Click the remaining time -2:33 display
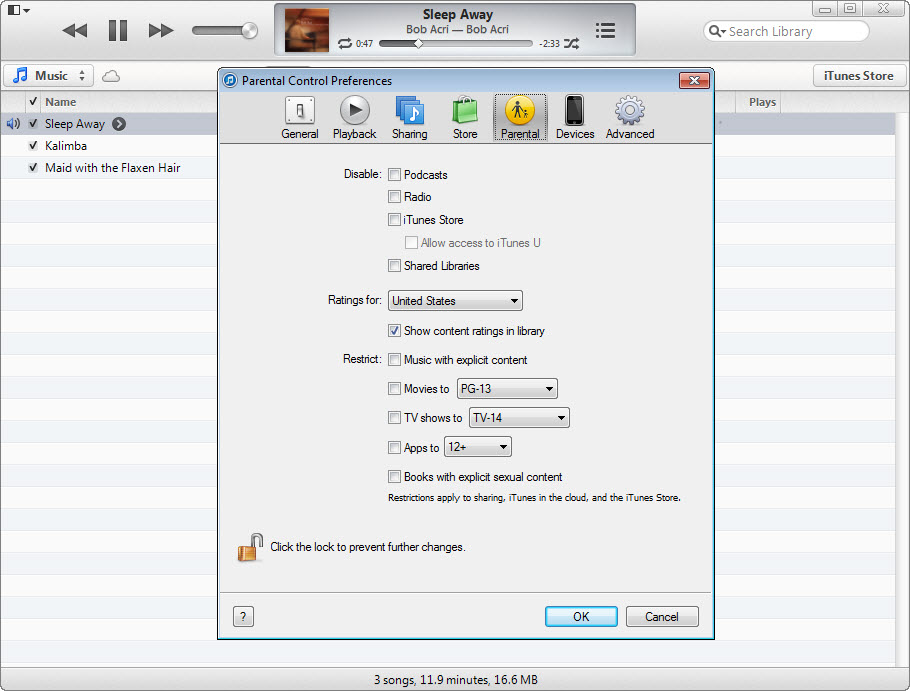 pyautogui.click(x=549, y=44)
